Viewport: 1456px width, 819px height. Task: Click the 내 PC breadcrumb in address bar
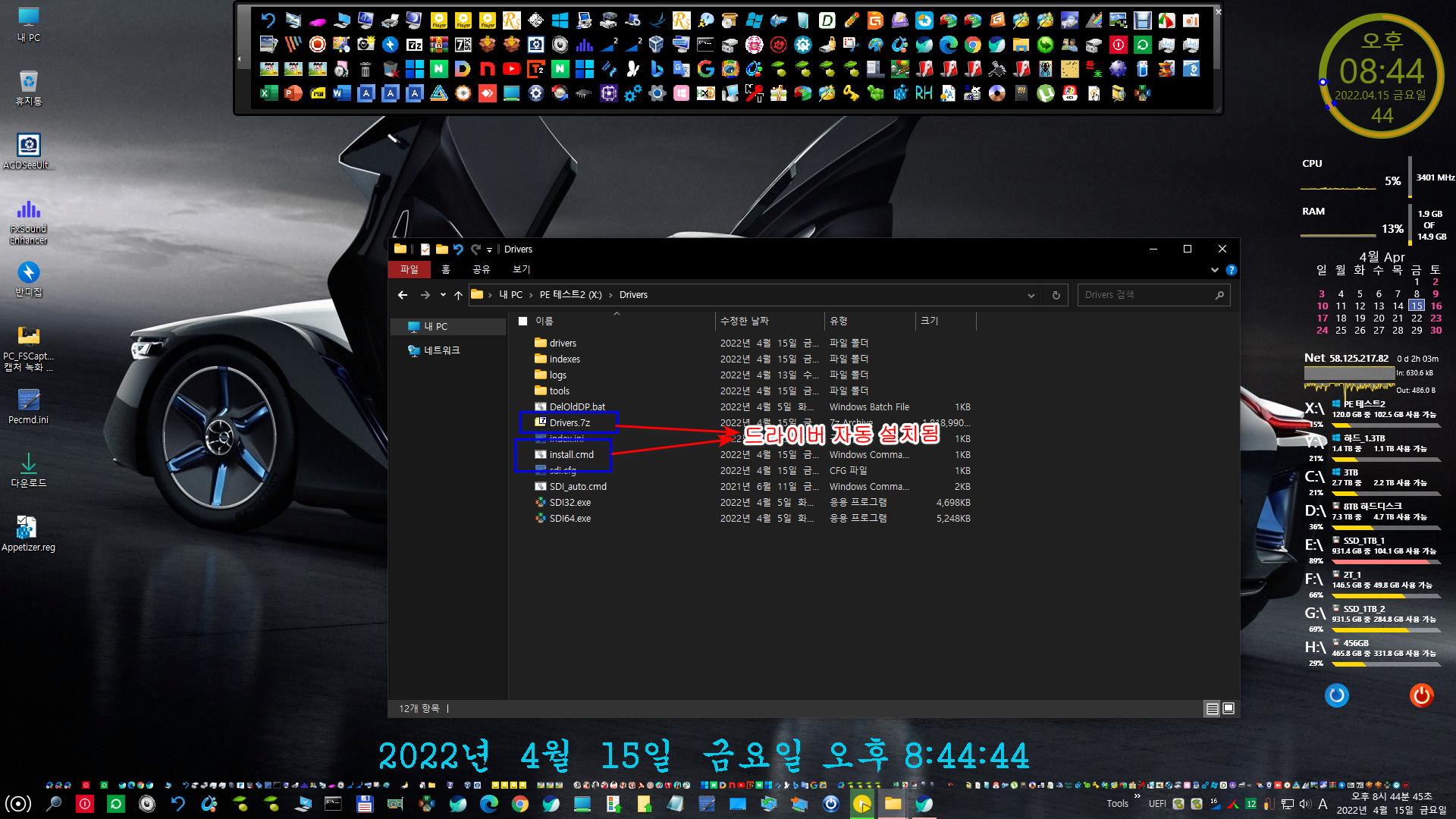510,295
